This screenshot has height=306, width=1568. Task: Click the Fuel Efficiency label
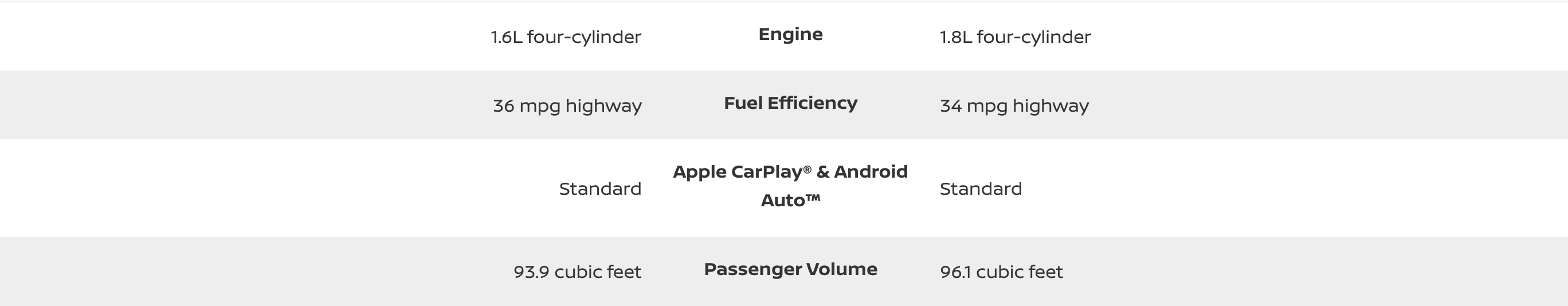click(790, 103)
